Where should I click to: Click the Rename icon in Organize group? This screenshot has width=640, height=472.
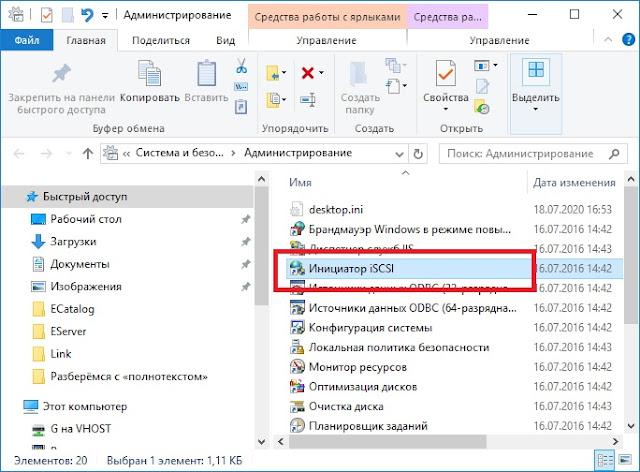[307, 99]
